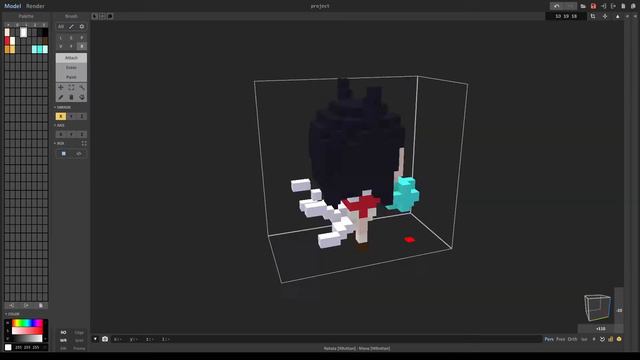Adjust the saturation red slider
The height and width of the screenshot is (360, 640).
pyautogui.click(x=27, y=331)
